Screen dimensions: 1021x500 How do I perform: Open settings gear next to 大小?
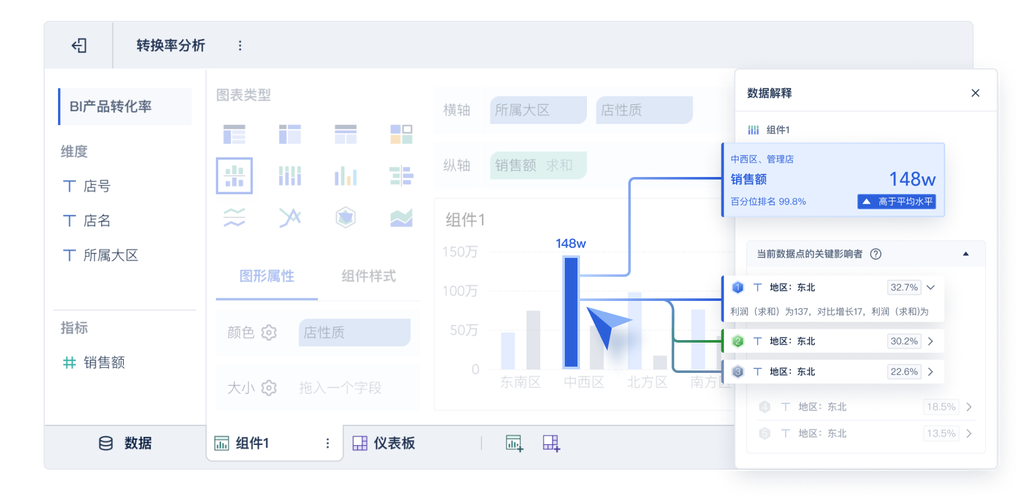[x=269, y=388]
